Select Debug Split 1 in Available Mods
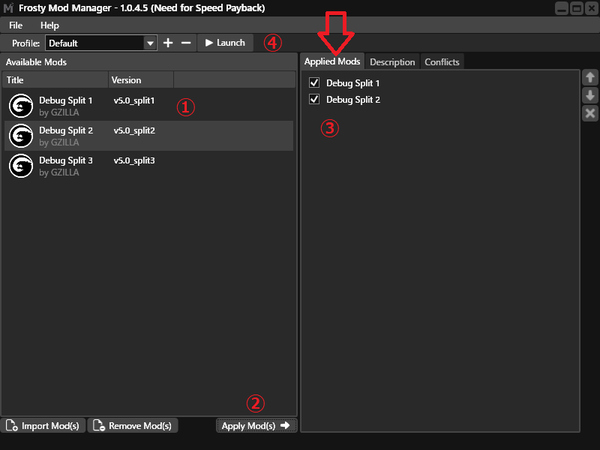The height and width of the screenshot is (450, 600). [x=149, y=106]
